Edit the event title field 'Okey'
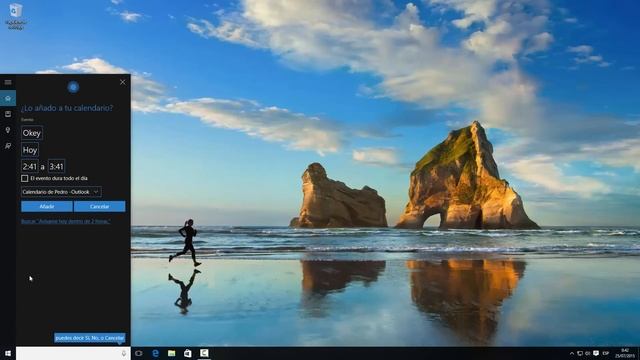The width and height of the screenshot is (640, 360). click(32, 133)
